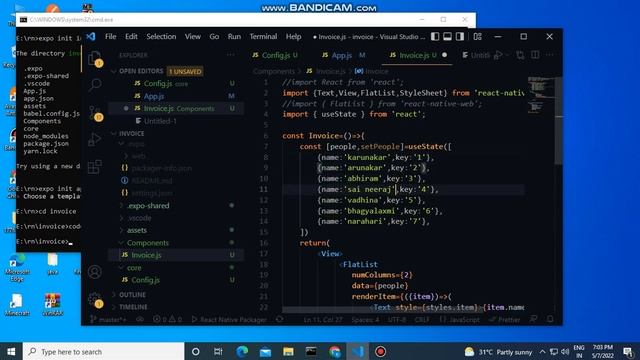Switch to the Config.js editor tab
The image size is (640, 360).
[x=275, y=55]
